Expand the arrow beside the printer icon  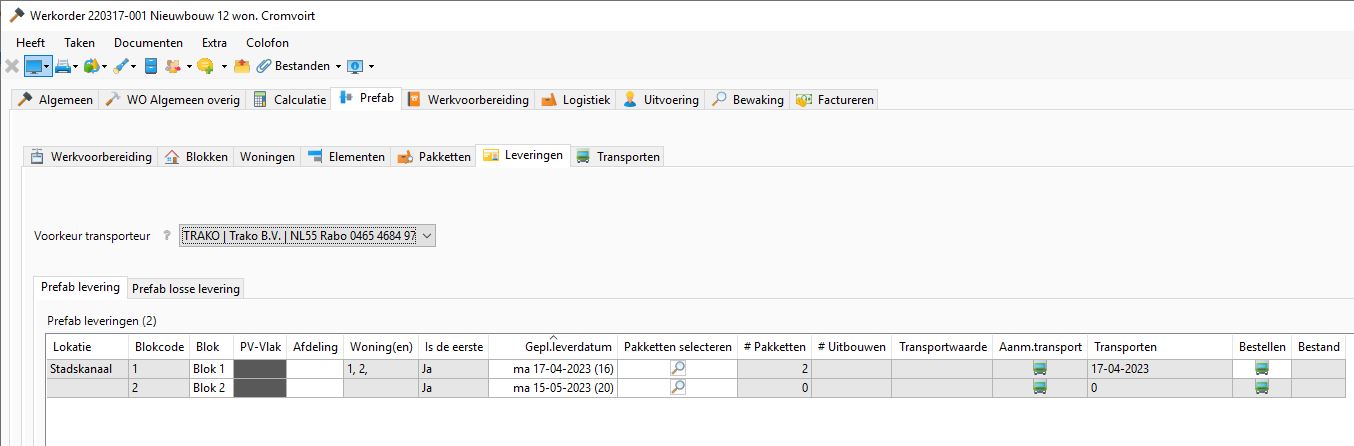tap(76, 67)
